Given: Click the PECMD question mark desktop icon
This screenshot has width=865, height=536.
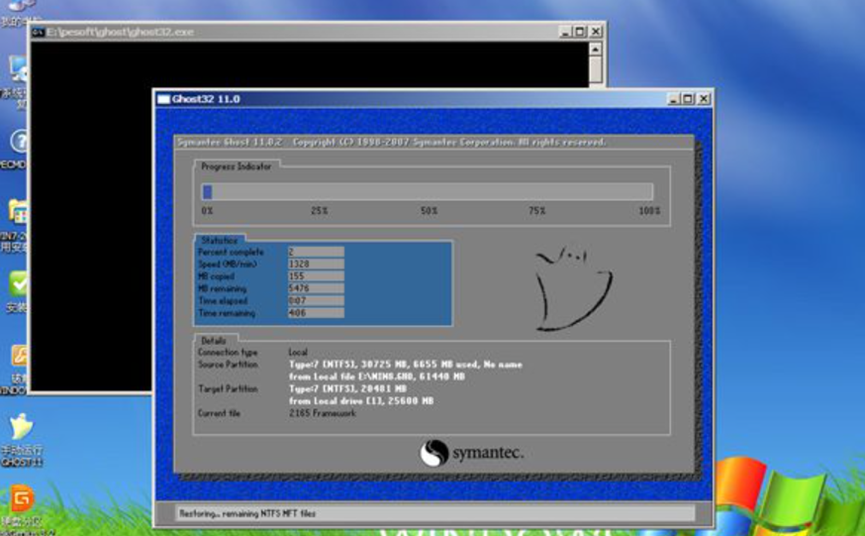Looking at the screenshot, I should pyautogui.click(x=19, y=141).
